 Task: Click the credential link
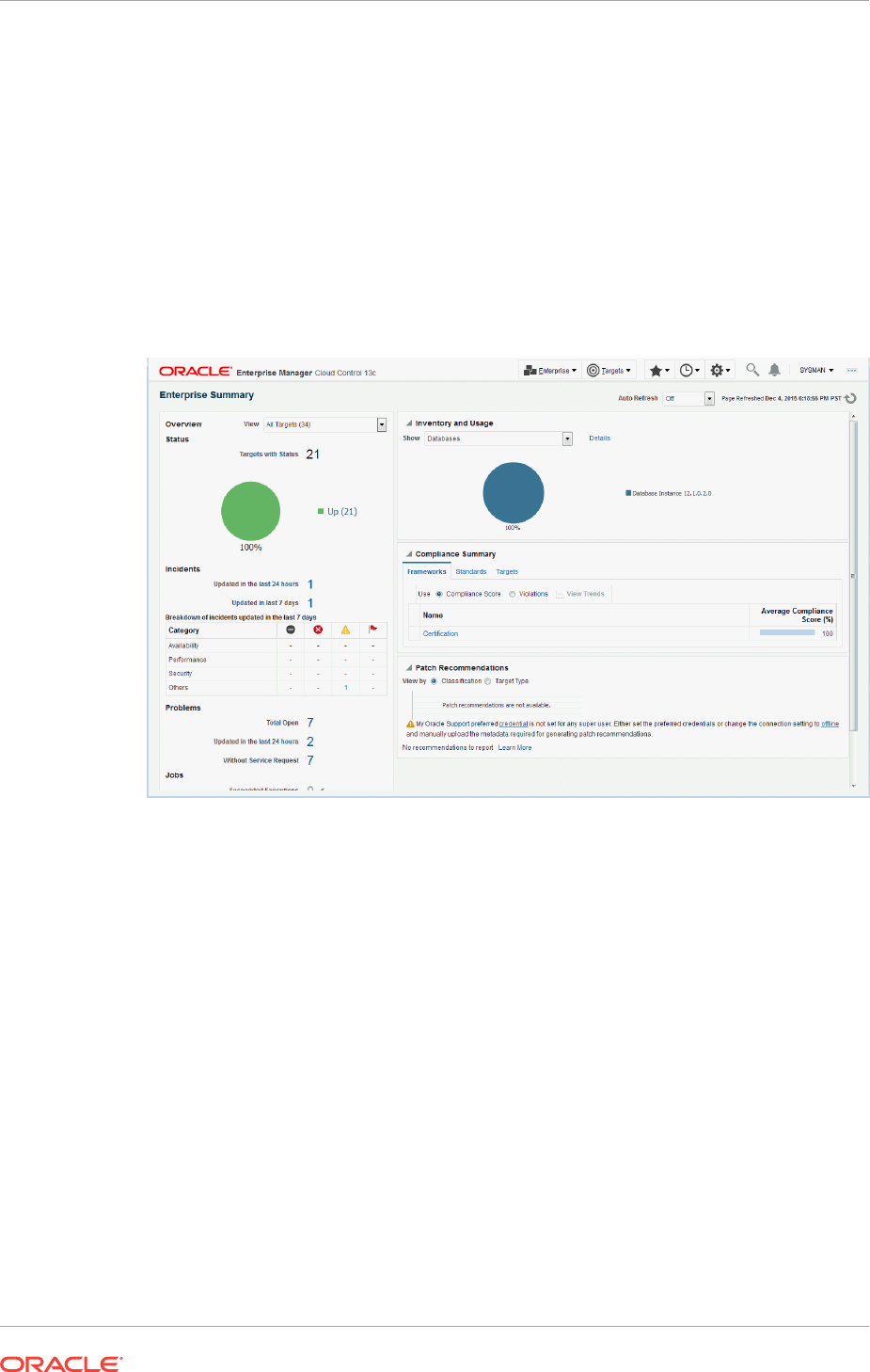(x=514, y=725)
